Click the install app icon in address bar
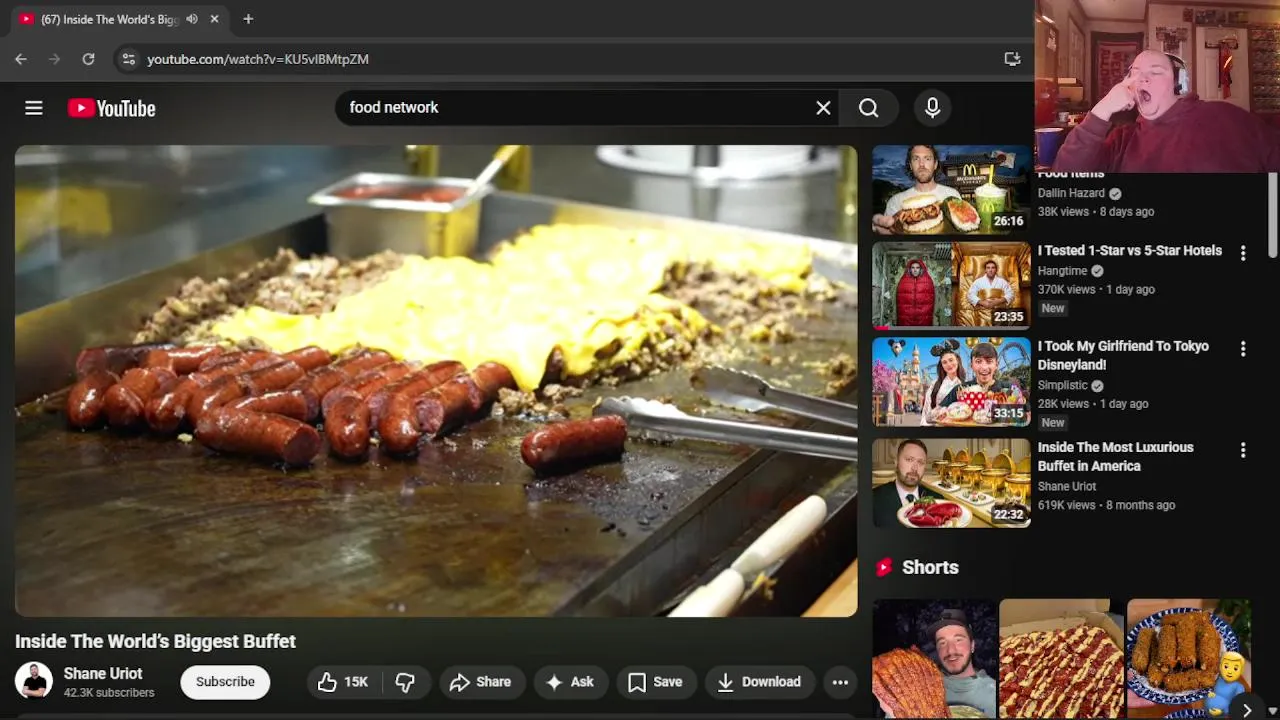The image size is (1280, 720). (1012, 59)
